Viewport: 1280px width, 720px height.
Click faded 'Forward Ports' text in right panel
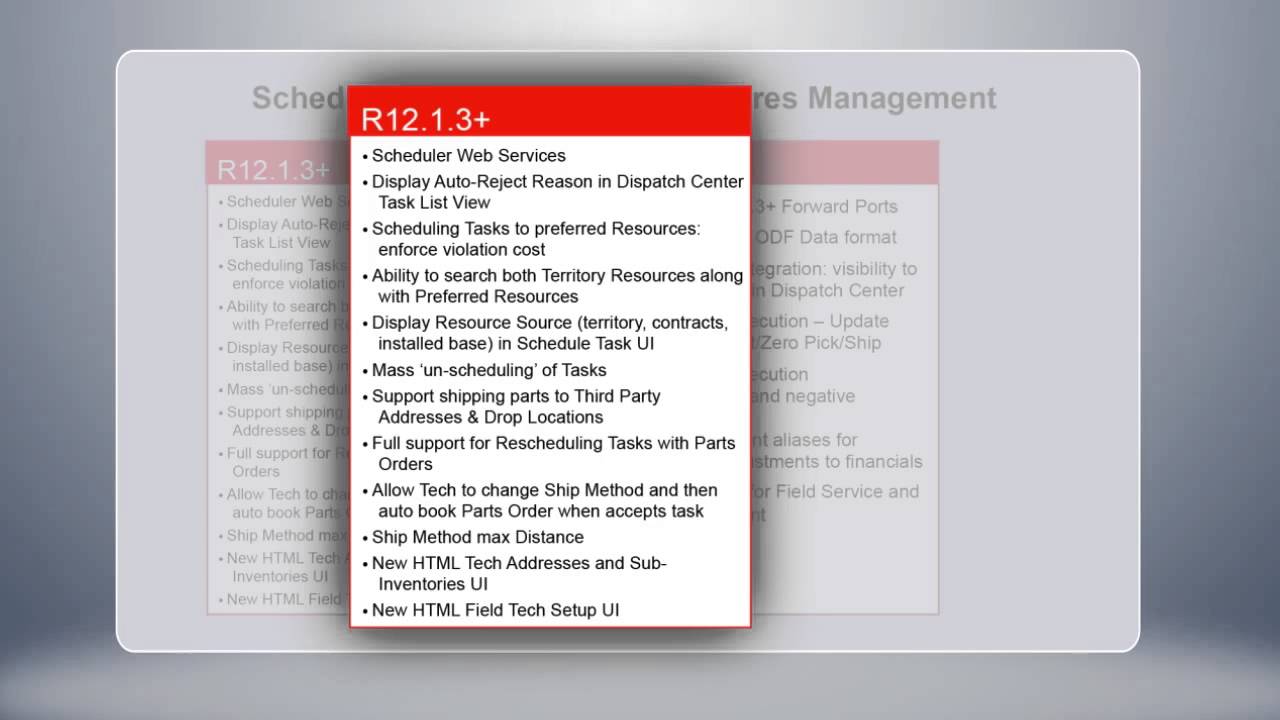(838, 207)
